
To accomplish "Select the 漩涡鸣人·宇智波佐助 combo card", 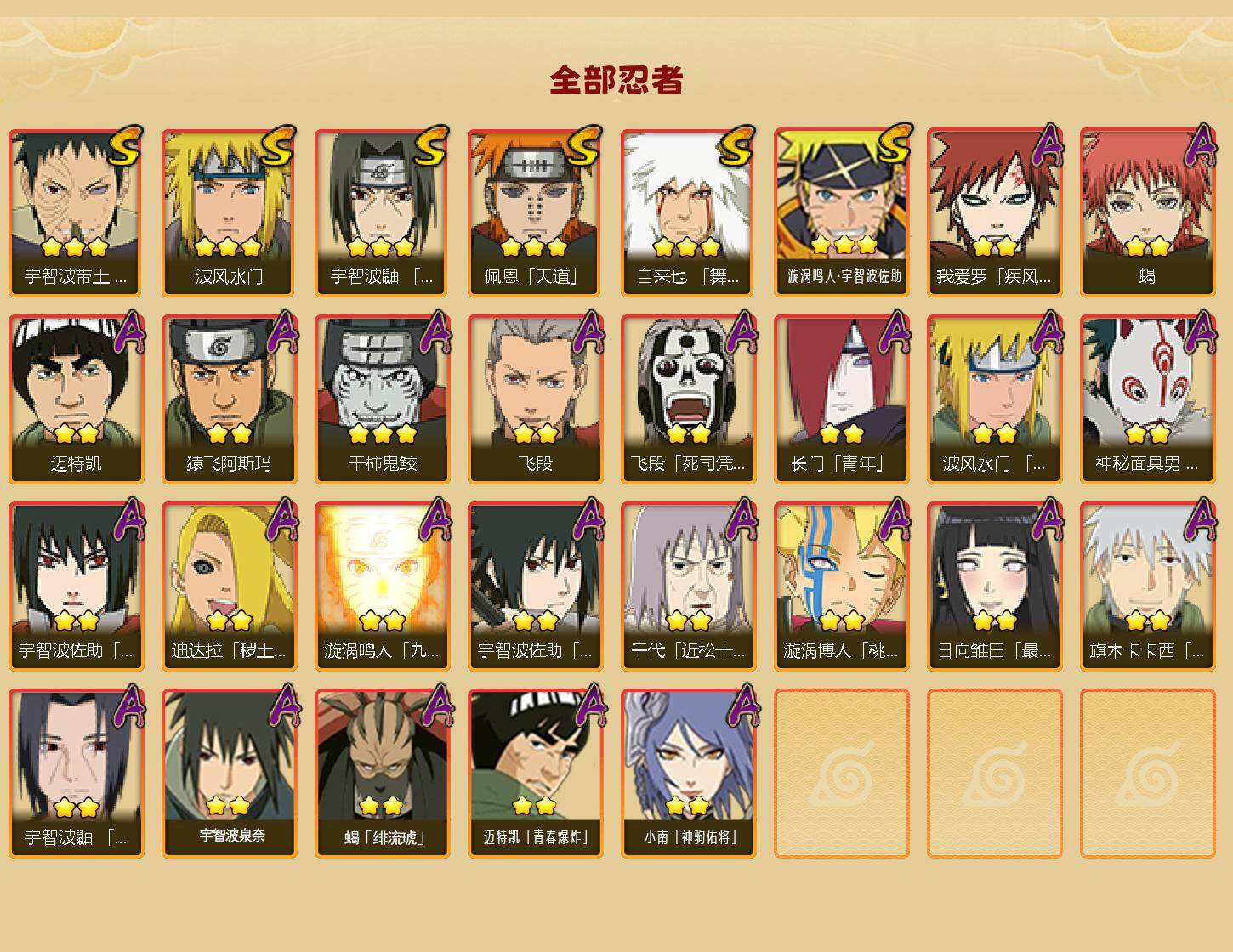I will tap(841, 212).
